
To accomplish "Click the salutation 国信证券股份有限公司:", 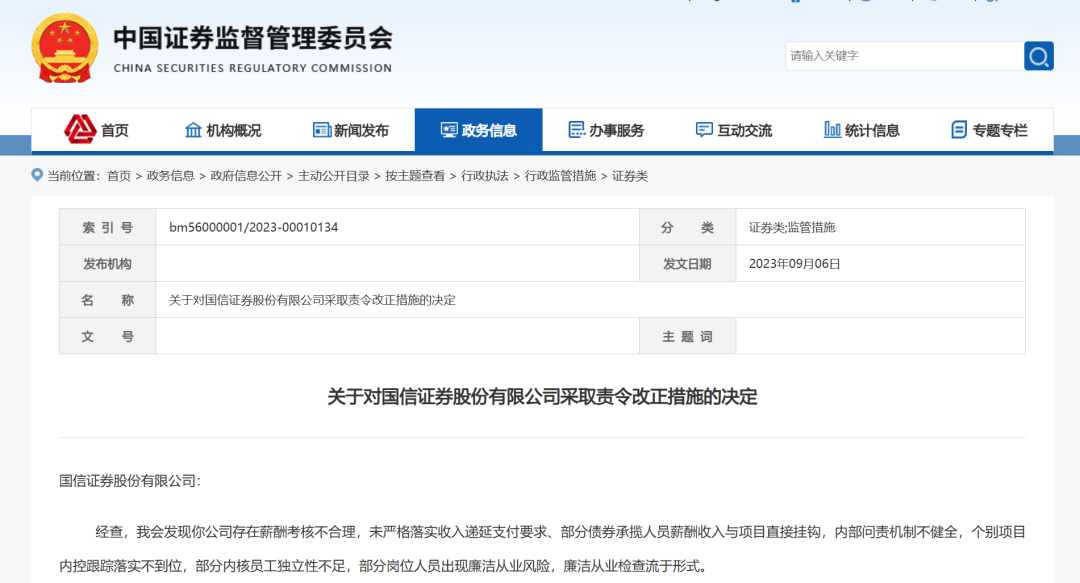I will [130, 481].
